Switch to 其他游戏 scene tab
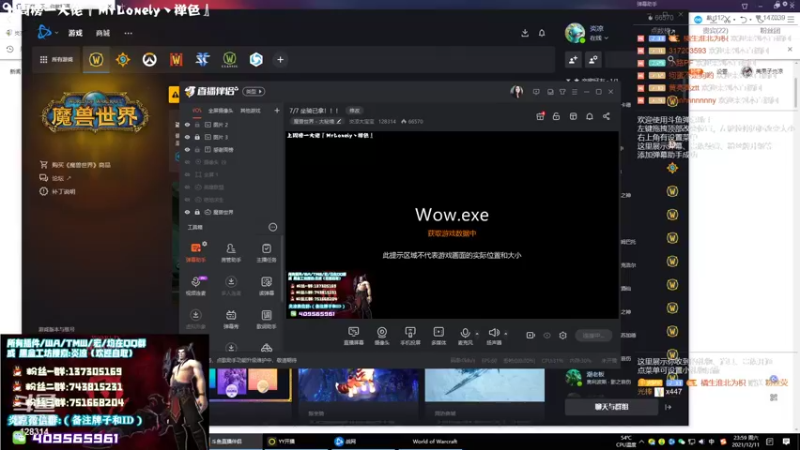 (x=250, y=111)
